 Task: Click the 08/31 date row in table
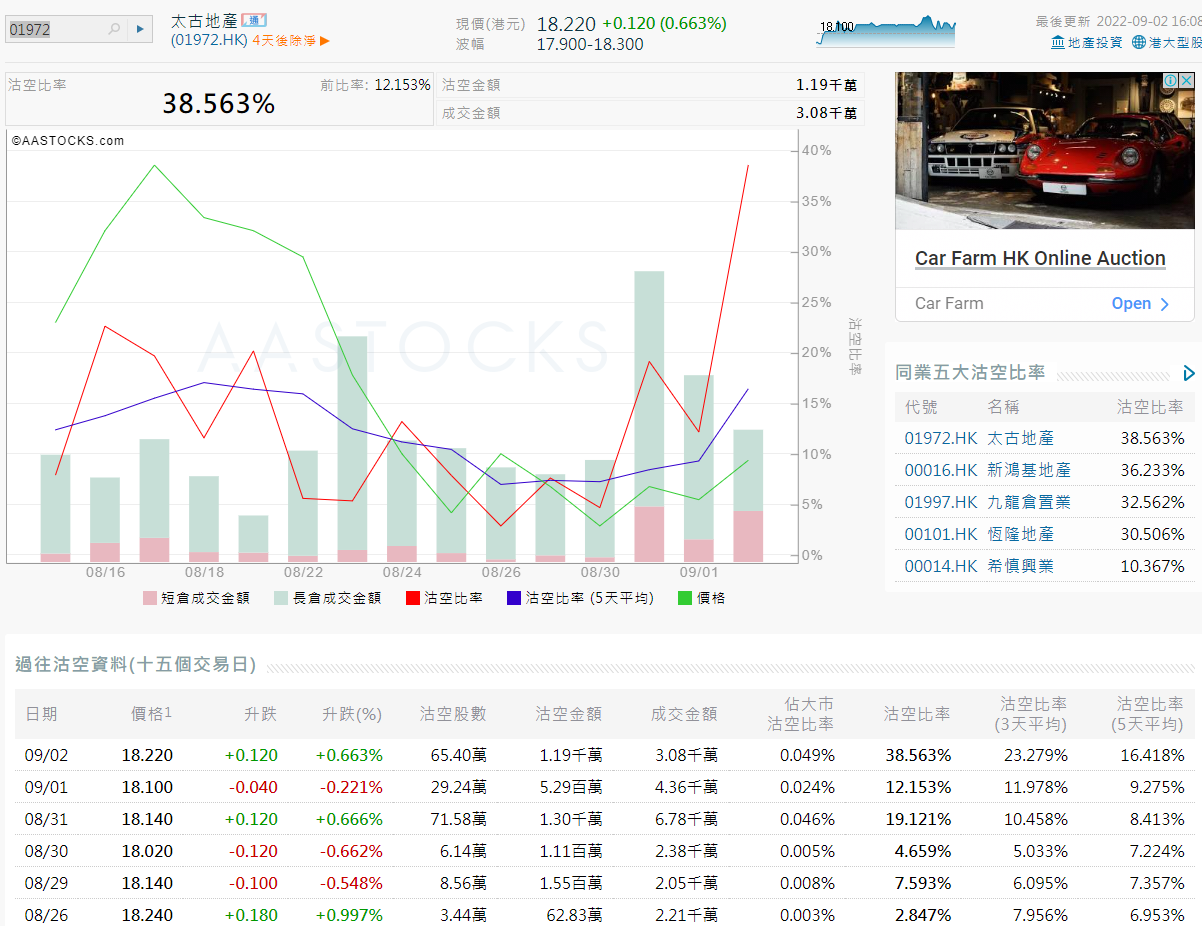604,819
